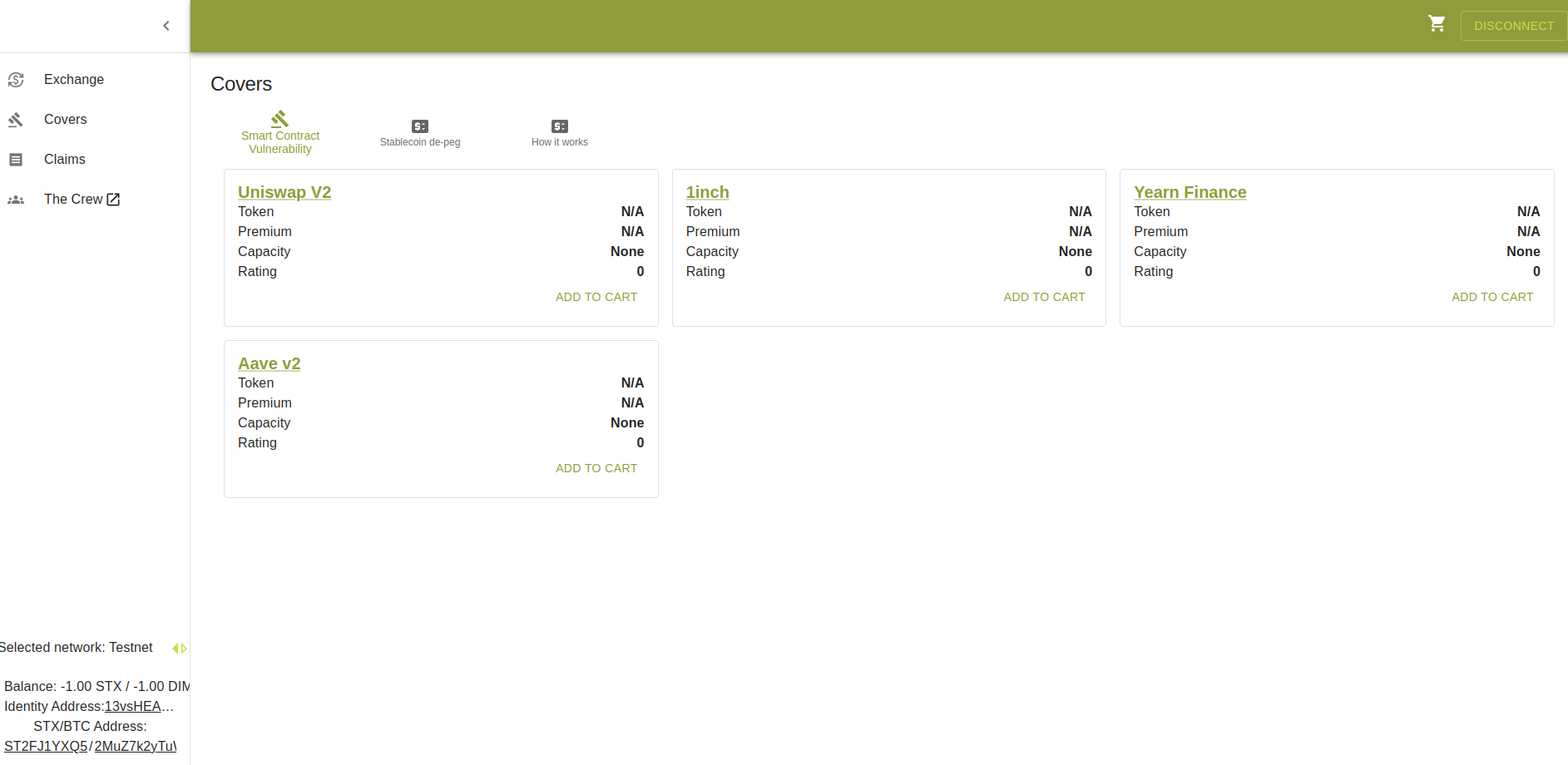
Task: Open the Aave v2 link
Action: pyautogui.click(x=270, y=363)
